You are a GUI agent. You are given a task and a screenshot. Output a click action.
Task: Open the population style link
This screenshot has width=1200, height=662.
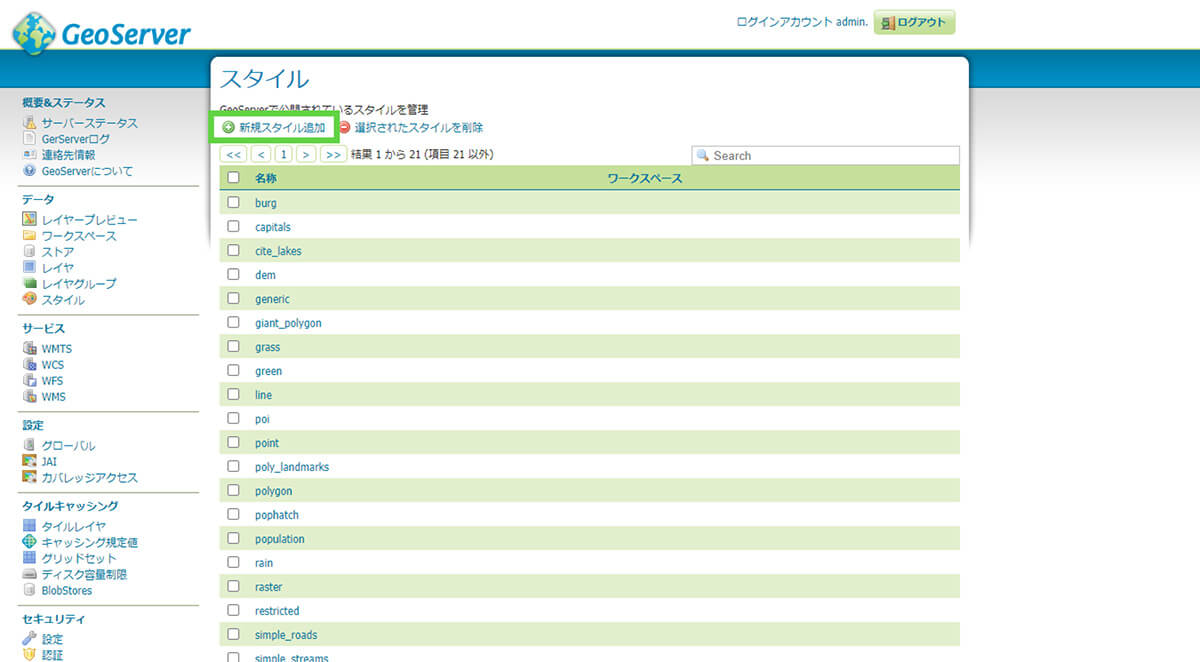point(280,539)
